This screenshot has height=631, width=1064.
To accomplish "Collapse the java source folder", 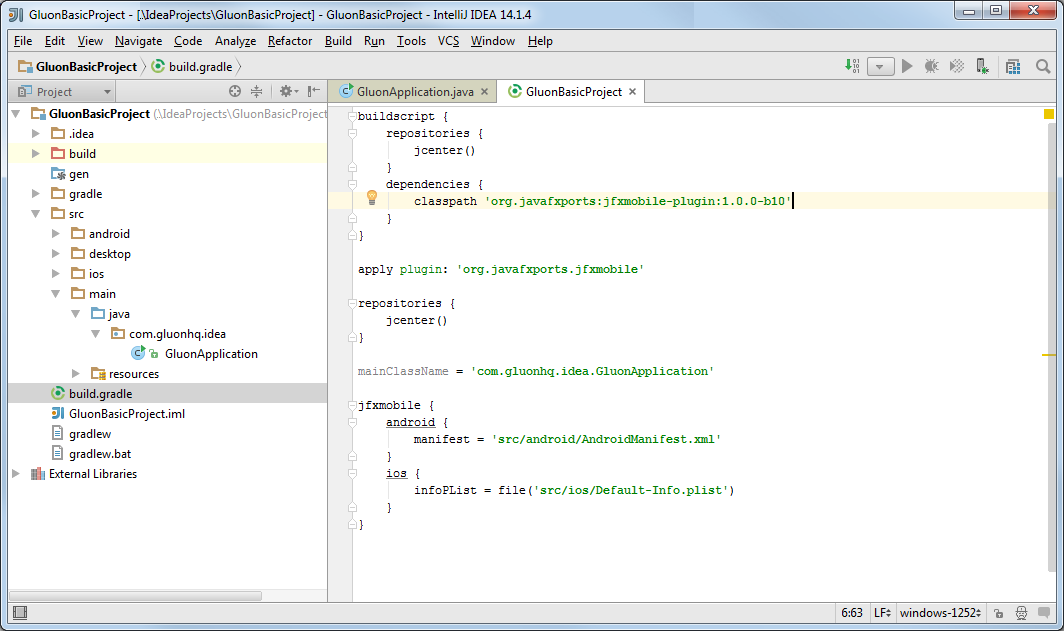I will pos(76,313).
